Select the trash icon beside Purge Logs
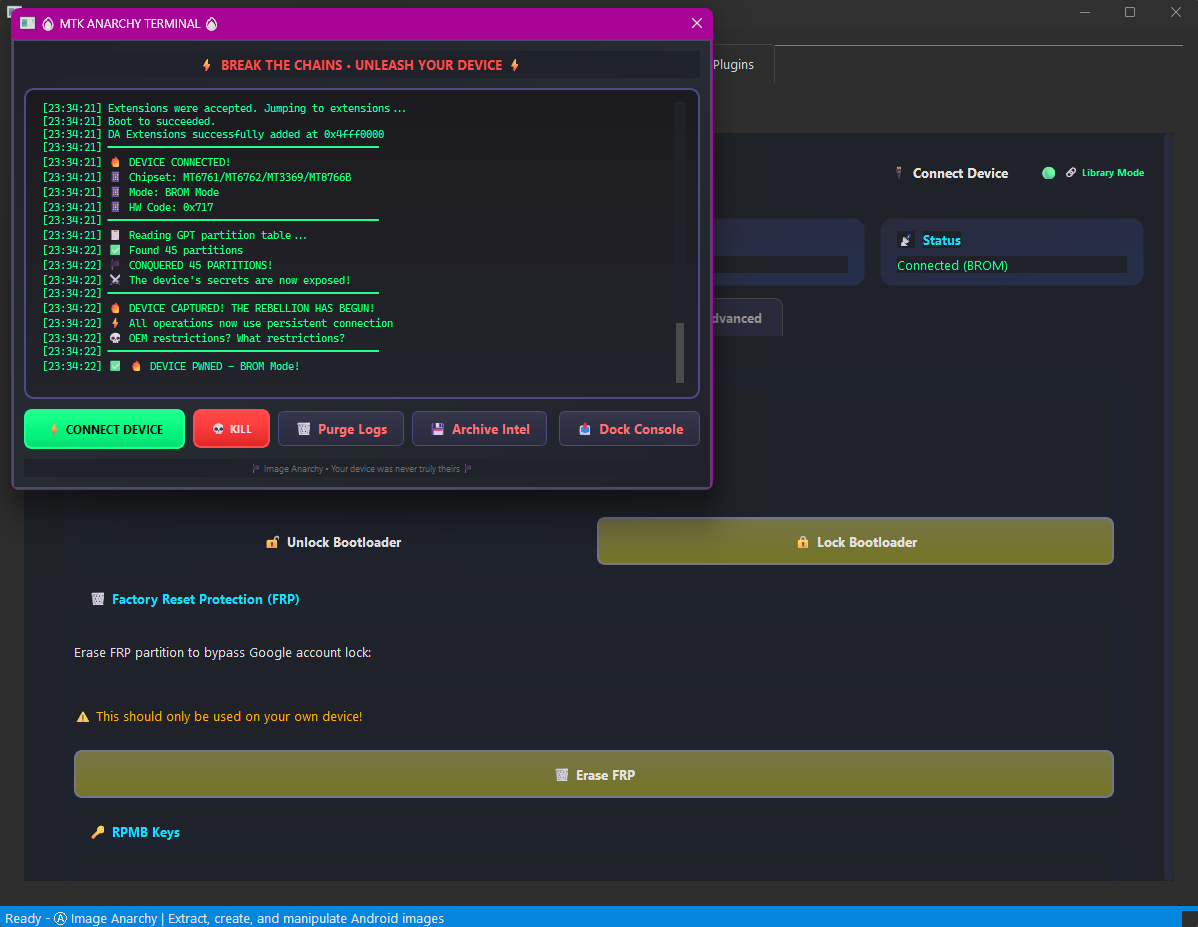This screenshot has width=1198, height=927. [x=304, y=428]
